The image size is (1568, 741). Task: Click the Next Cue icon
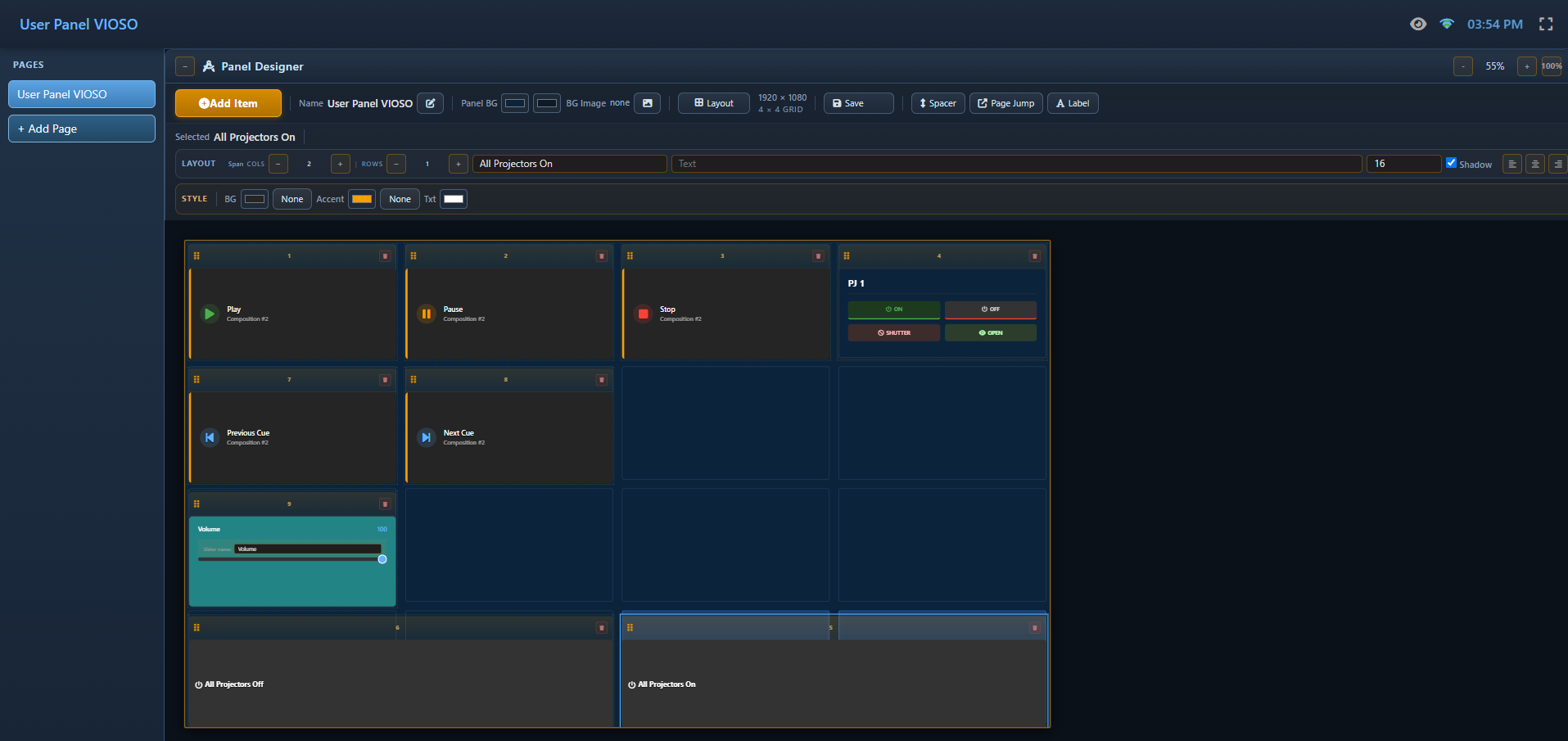(427, 437)
